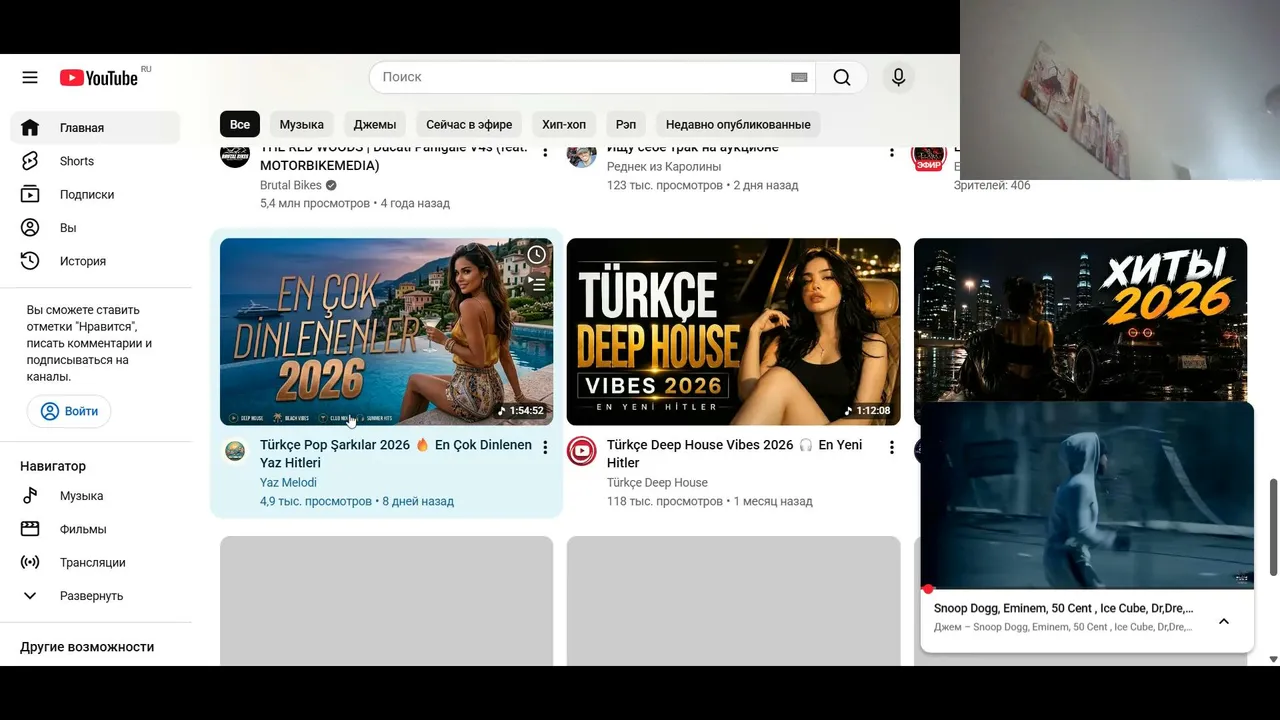Image resolution: width=1280 pixels, height=720 pixels.
Task: Click the miniplayer video with hooded figure
Action: pos(1087,495)
